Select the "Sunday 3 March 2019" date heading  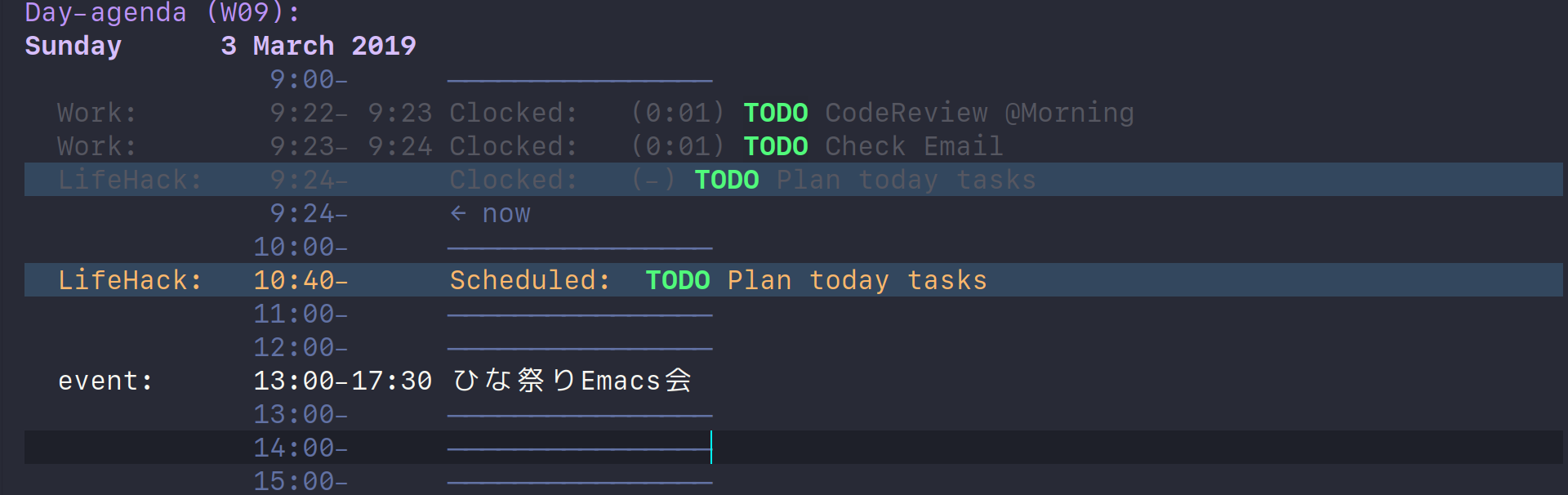pos(220,46)
